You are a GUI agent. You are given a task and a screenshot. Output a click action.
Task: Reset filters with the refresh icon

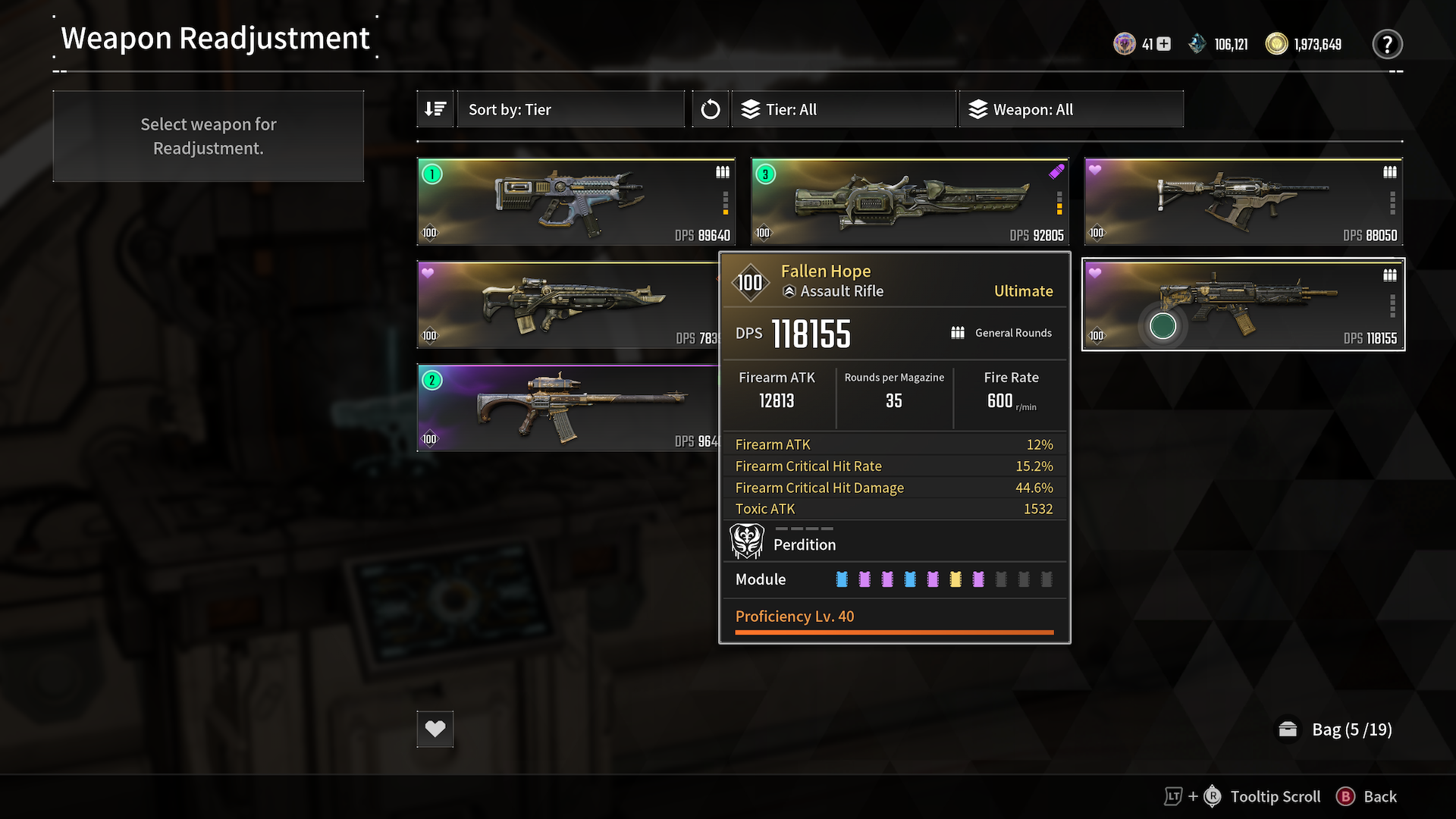[x=711, y=109]
